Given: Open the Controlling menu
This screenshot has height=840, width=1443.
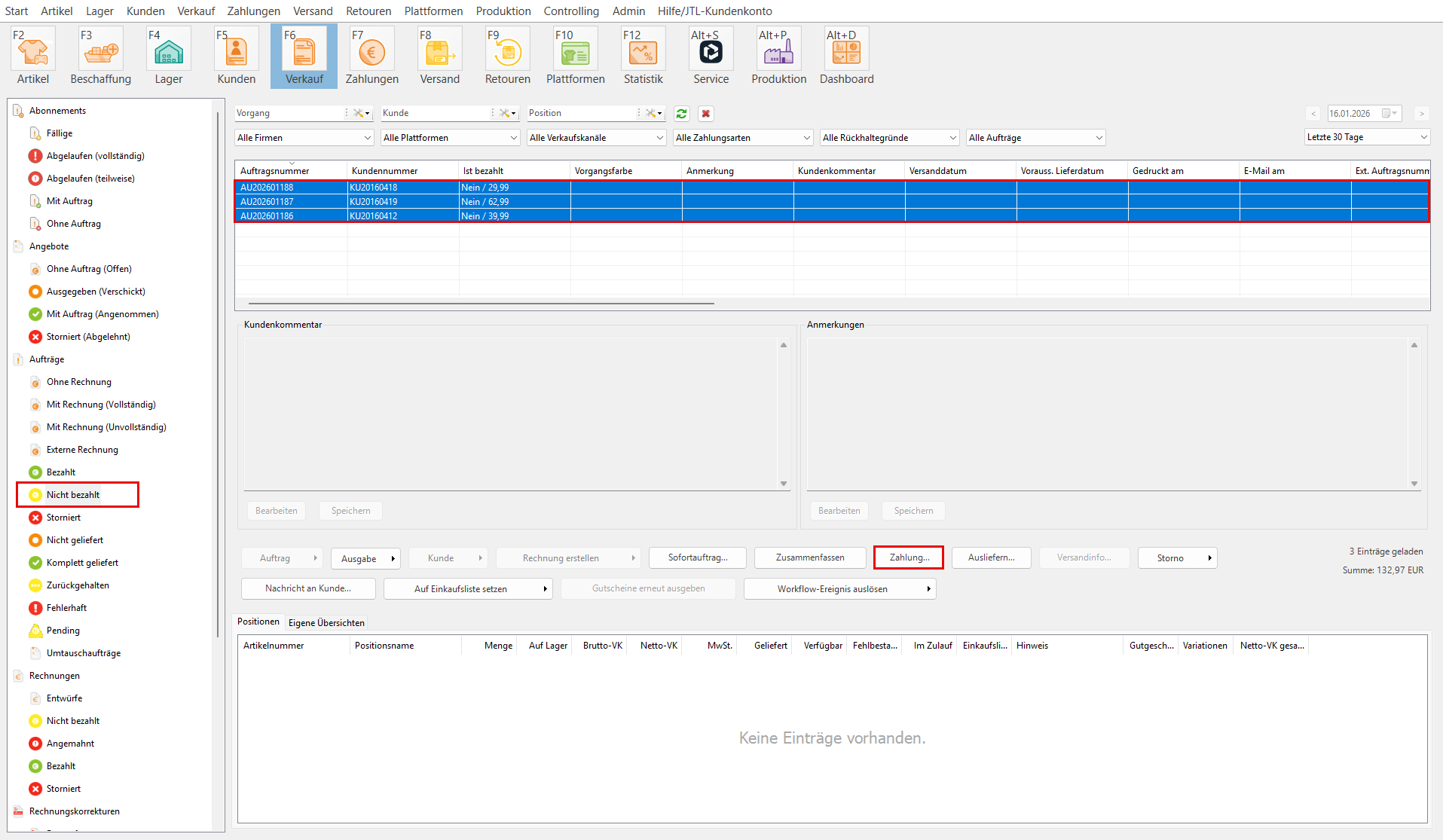Looking at the screenshot, I should coord(571,11).
